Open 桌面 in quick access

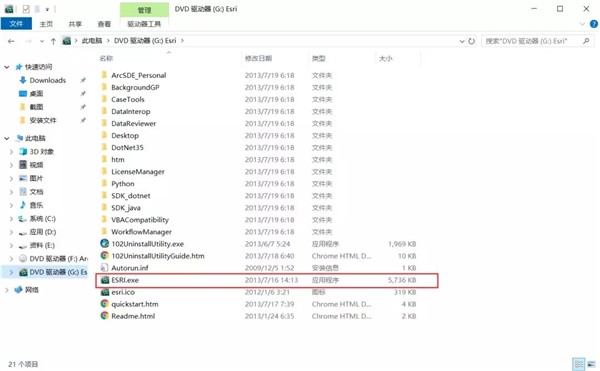coord(36,94)
